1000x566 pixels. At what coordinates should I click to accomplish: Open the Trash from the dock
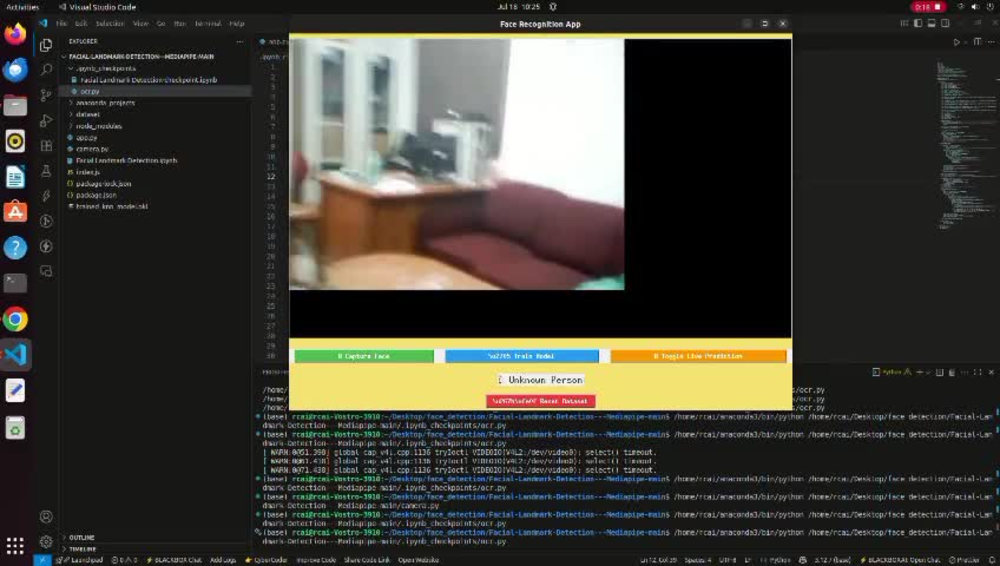point(15,428)
